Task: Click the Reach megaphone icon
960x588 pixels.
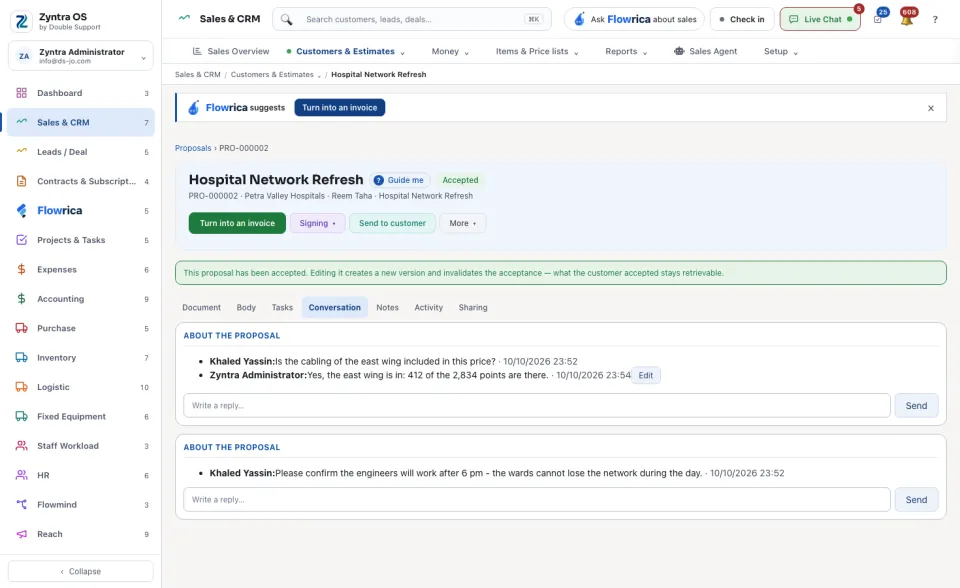Action: [21, 534]
